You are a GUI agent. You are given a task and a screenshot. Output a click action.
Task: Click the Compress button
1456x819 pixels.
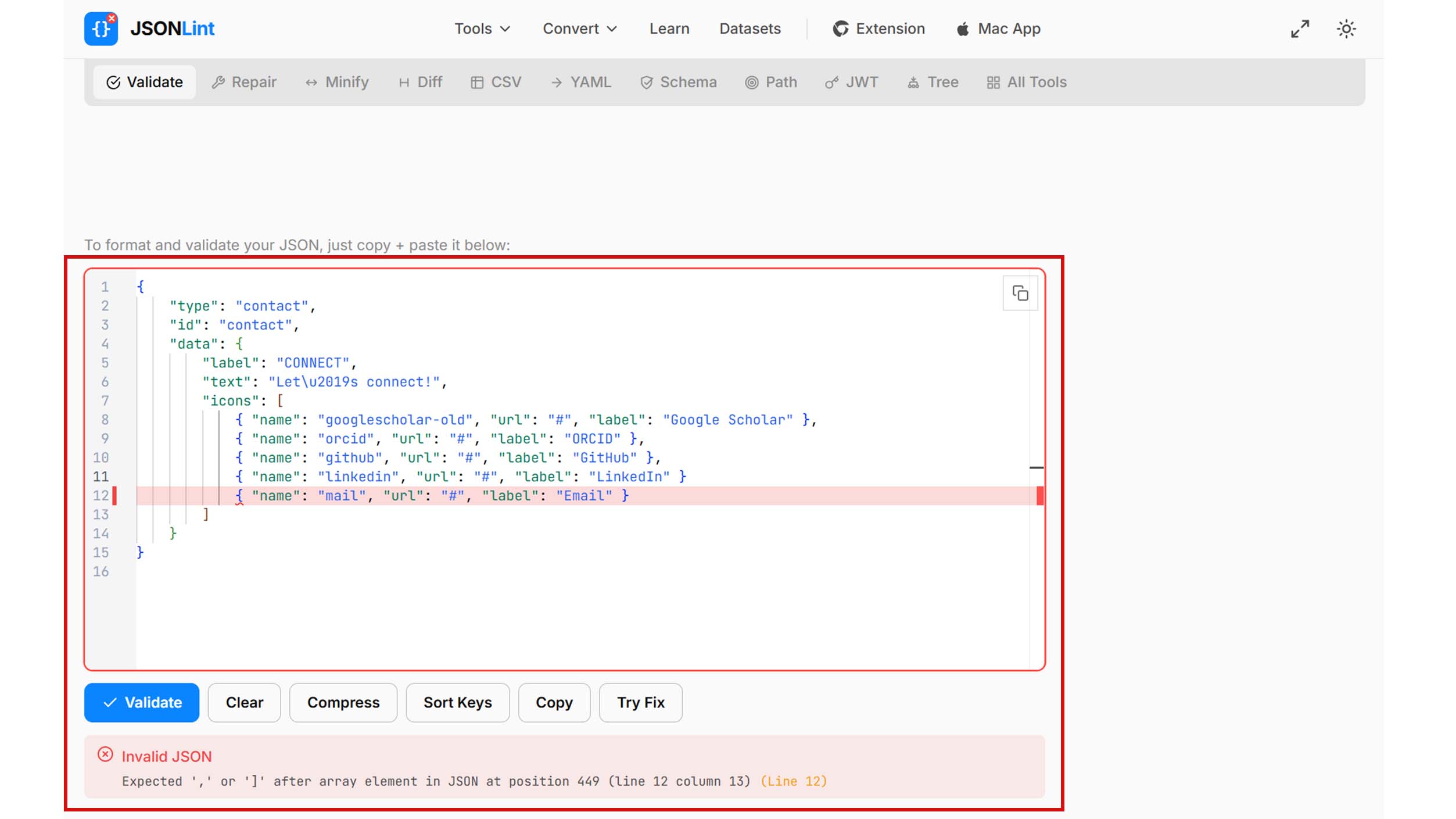point(343,702)
